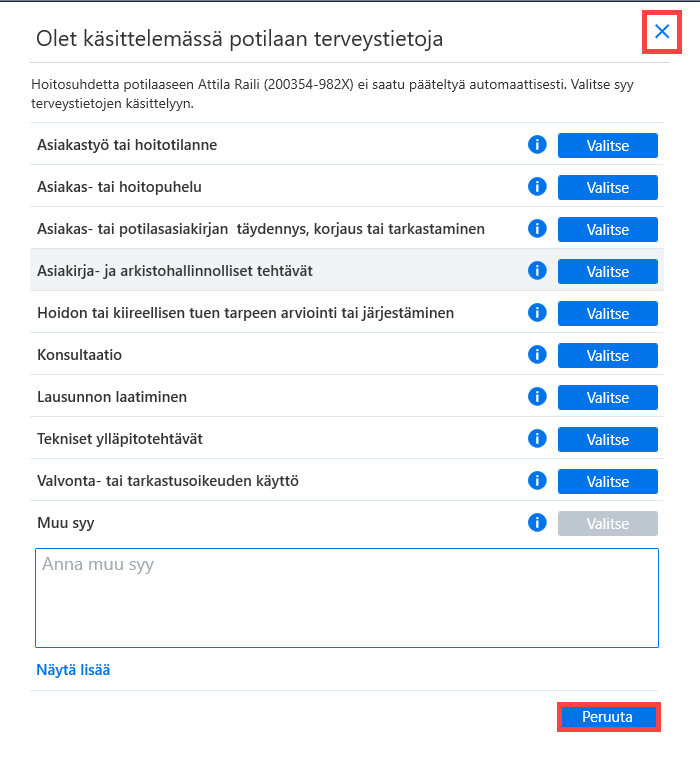Pick Valitse beside Konsultaatio
The width and height of the screenshot is (700, 770).
[x=608, y=356]
